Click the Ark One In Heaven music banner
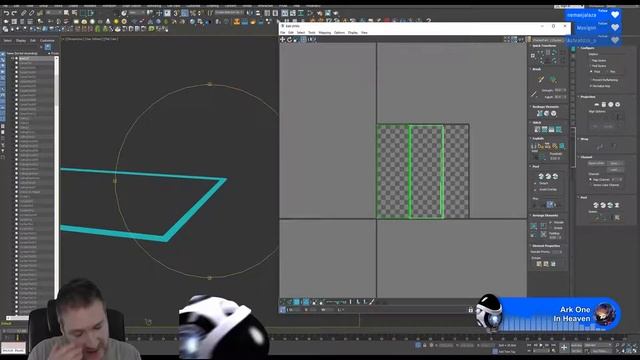640x360 pixels. tap(549, 313)
